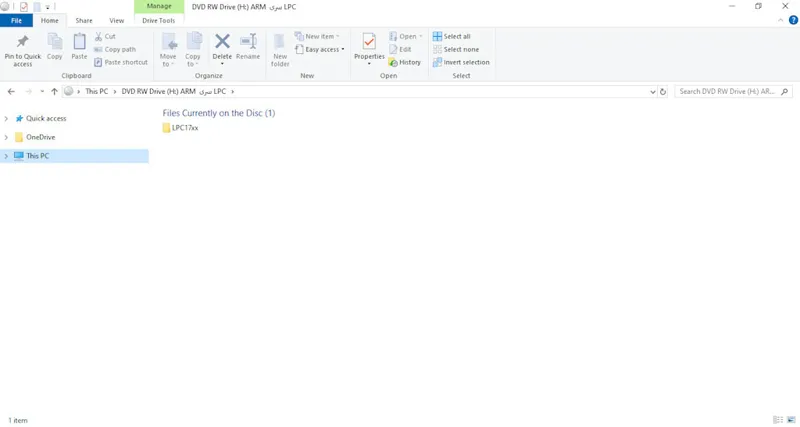Screen dimensions: 800x427
Task: Select This PC in the navigation pane
Action: 37,156
